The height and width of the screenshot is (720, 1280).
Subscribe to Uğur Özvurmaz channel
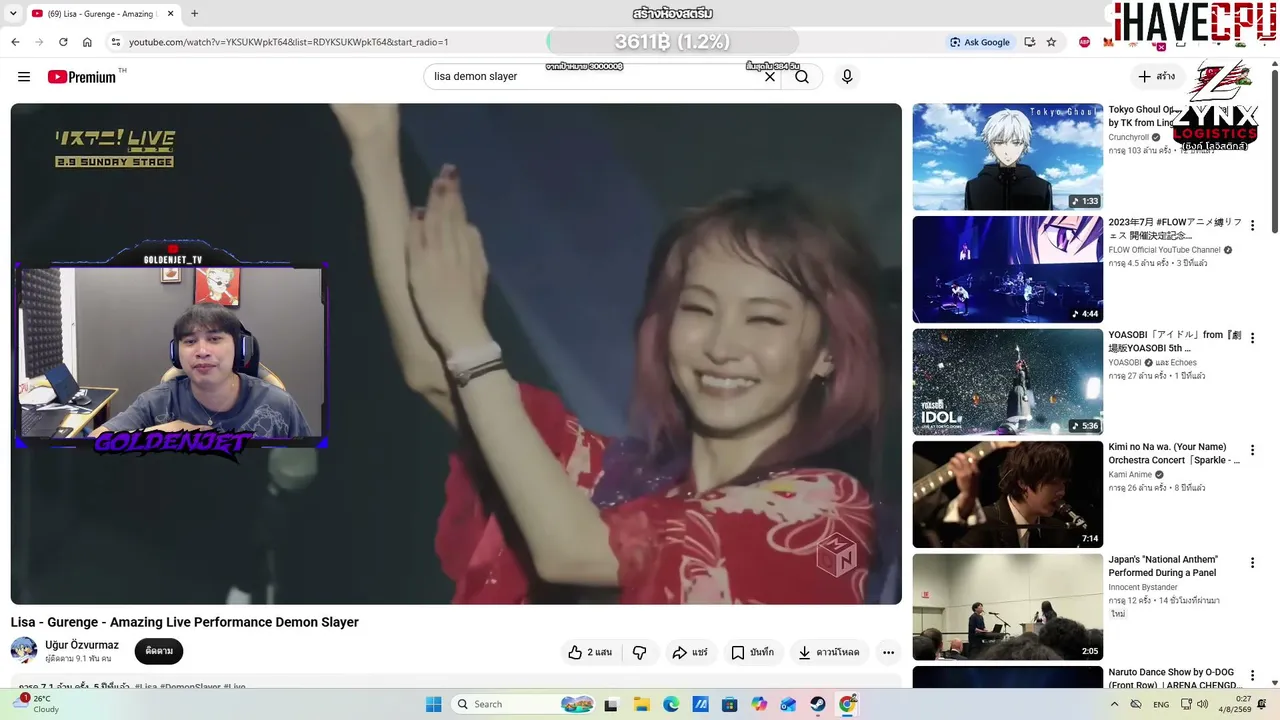click(159, 651)
